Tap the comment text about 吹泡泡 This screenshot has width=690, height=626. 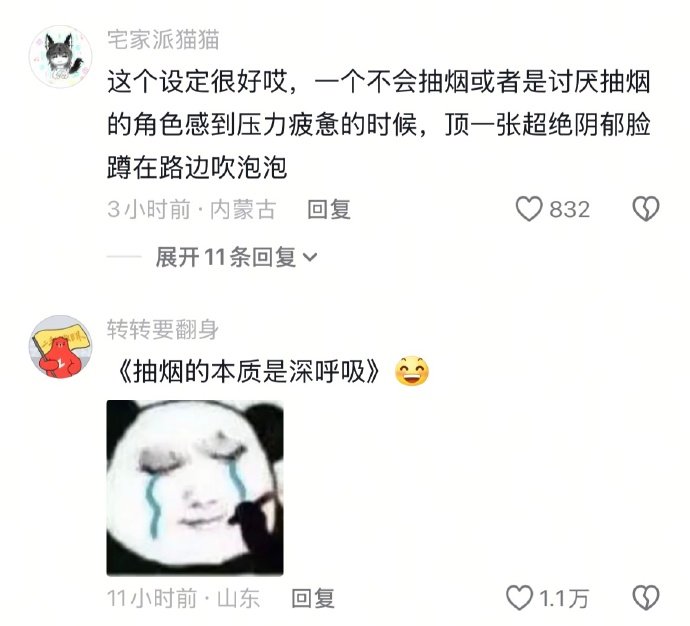379,125
